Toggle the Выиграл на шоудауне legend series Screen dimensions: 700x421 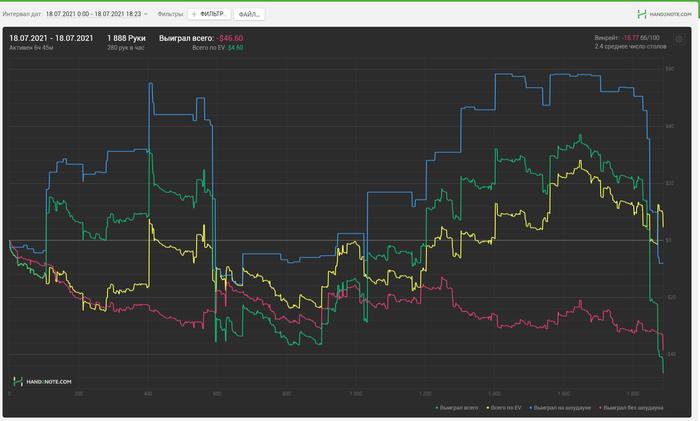(x=560, y=408)
